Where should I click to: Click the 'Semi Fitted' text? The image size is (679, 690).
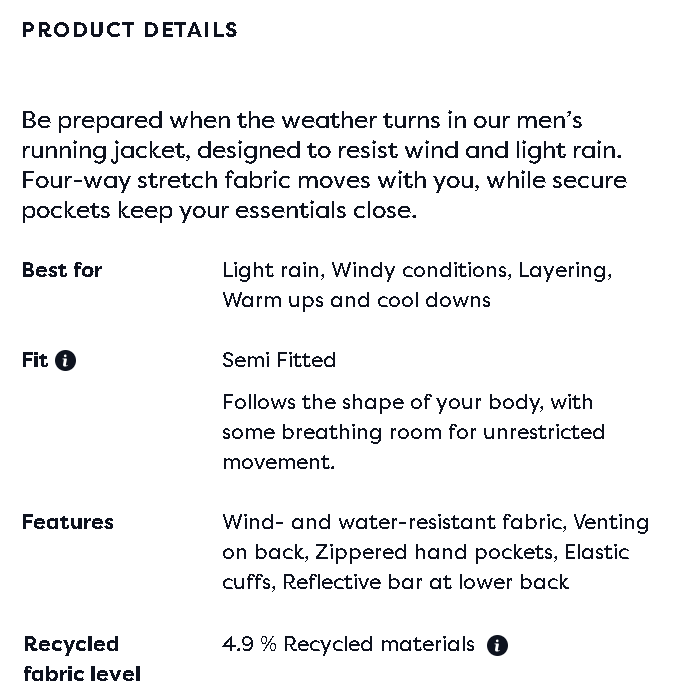click(x=279, y=360)
